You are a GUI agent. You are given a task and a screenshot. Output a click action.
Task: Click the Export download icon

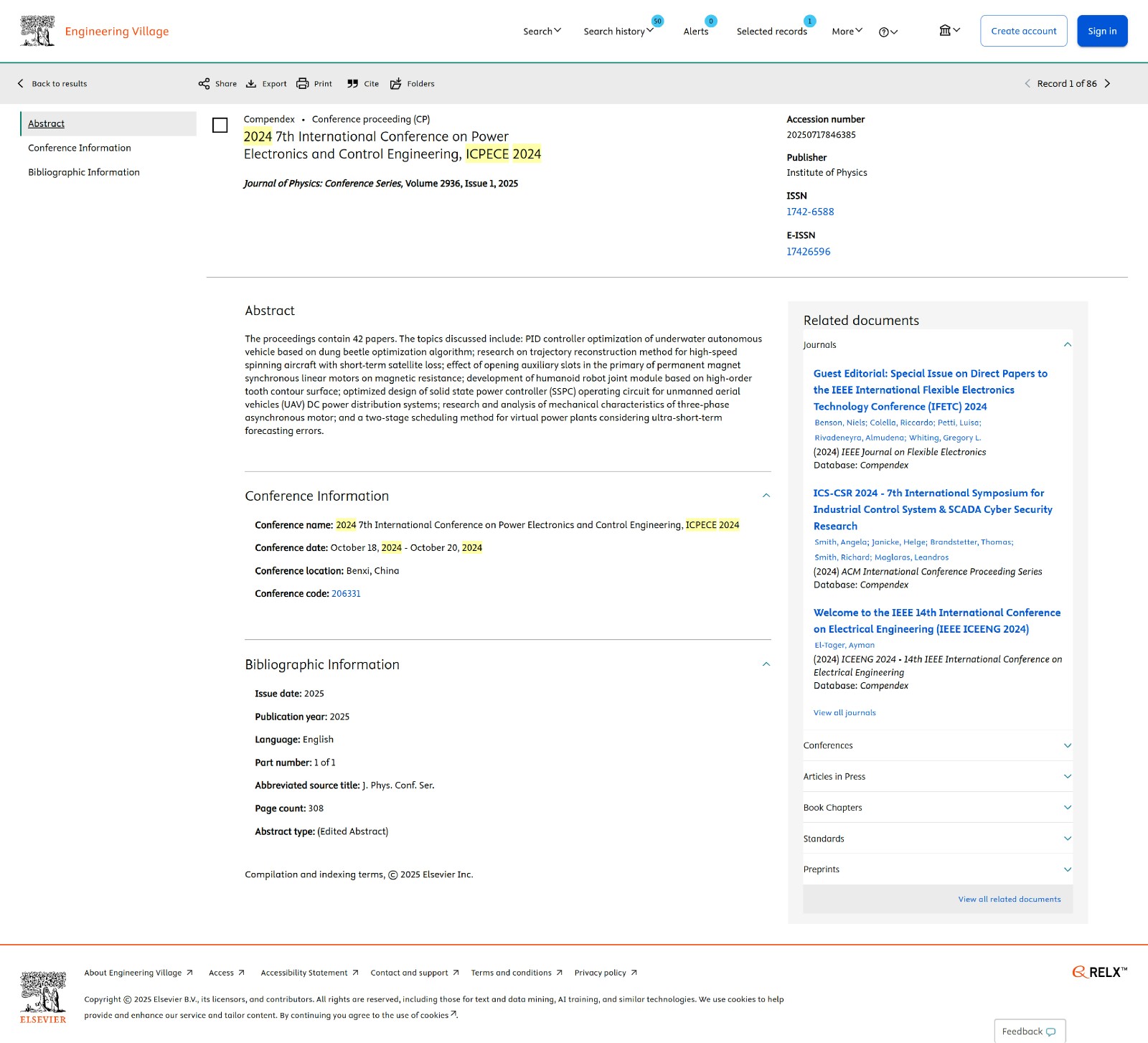[251, 84]
